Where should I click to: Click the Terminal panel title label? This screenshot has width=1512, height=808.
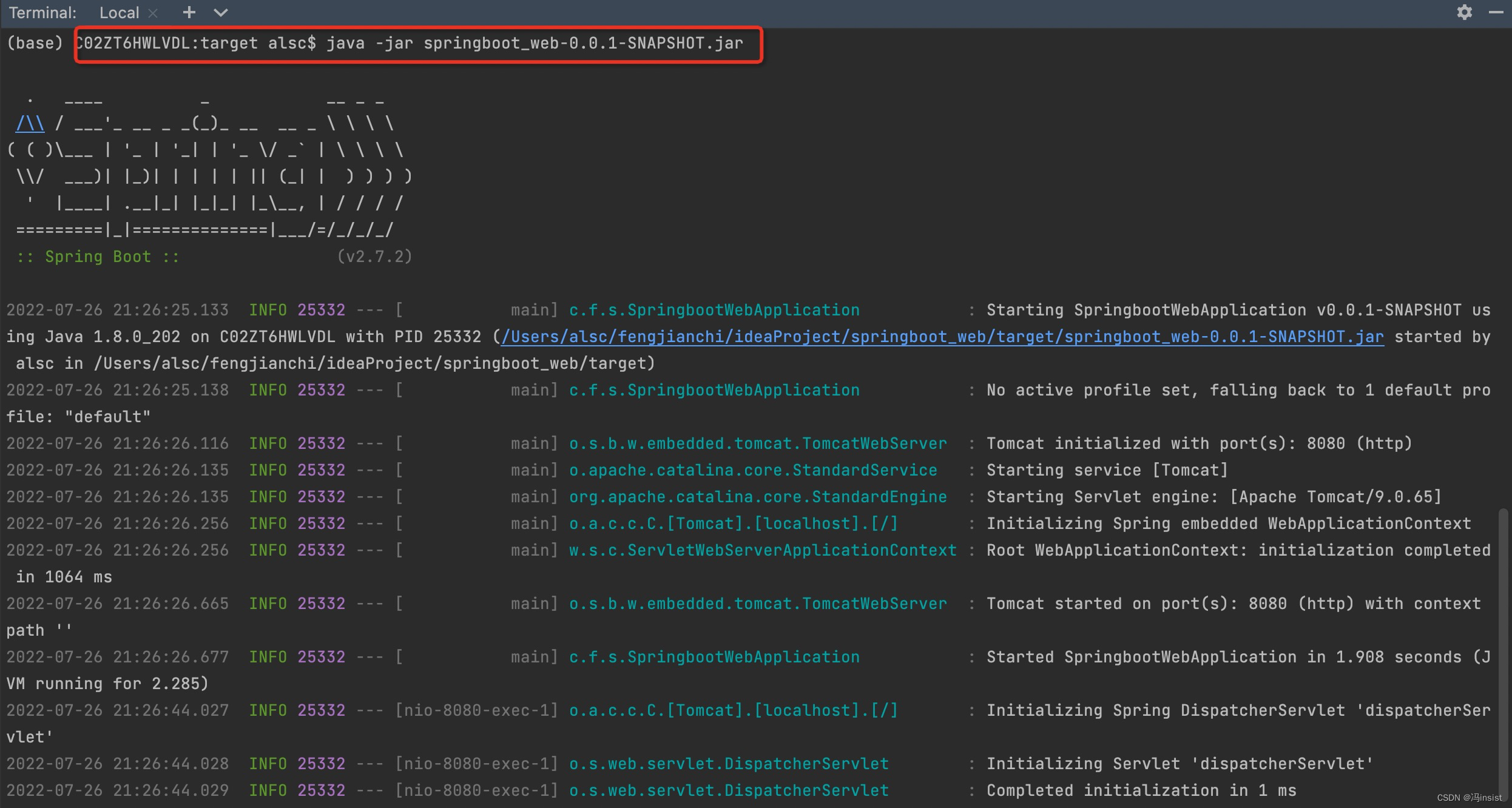pyautogui.click(x=42, y=13)
